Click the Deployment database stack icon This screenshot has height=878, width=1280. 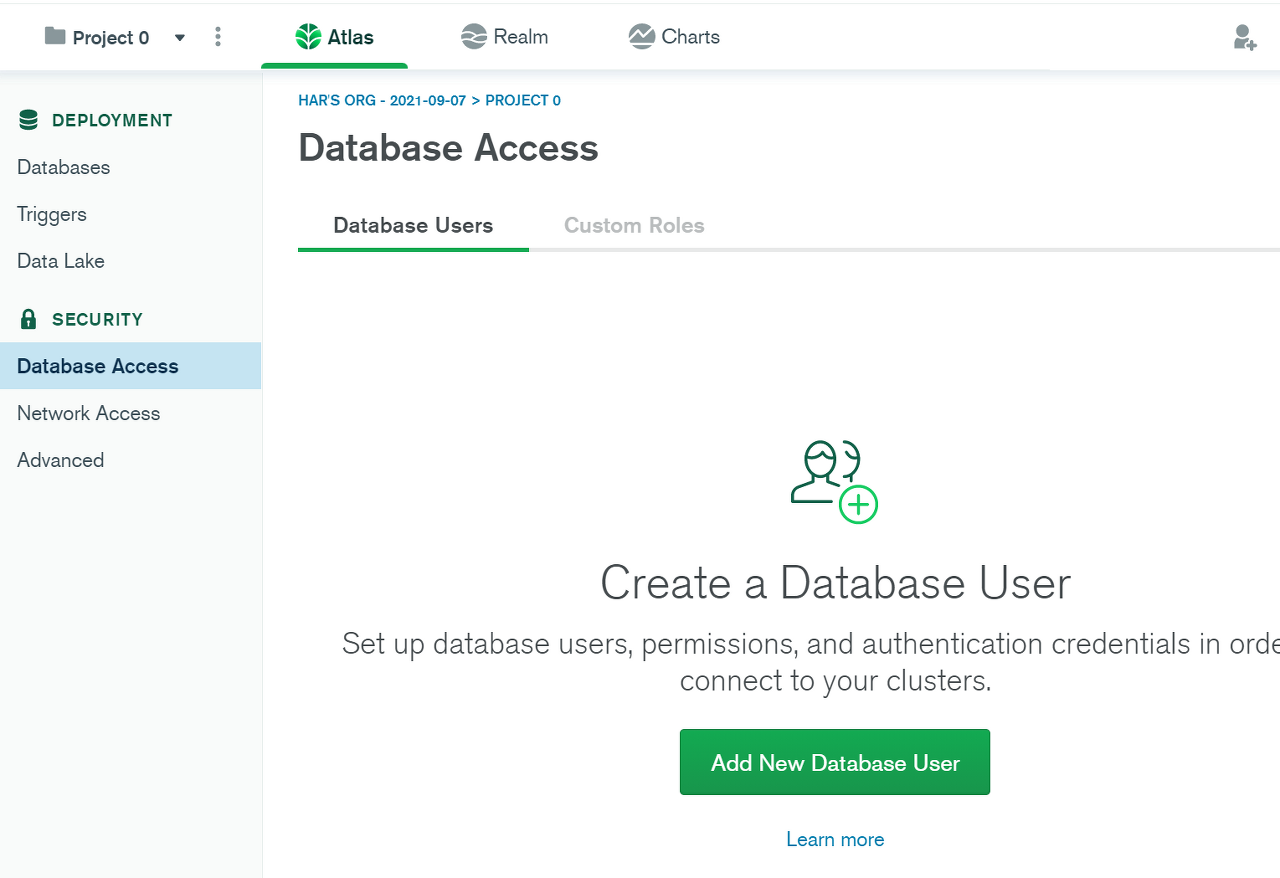tap(29, 120)
